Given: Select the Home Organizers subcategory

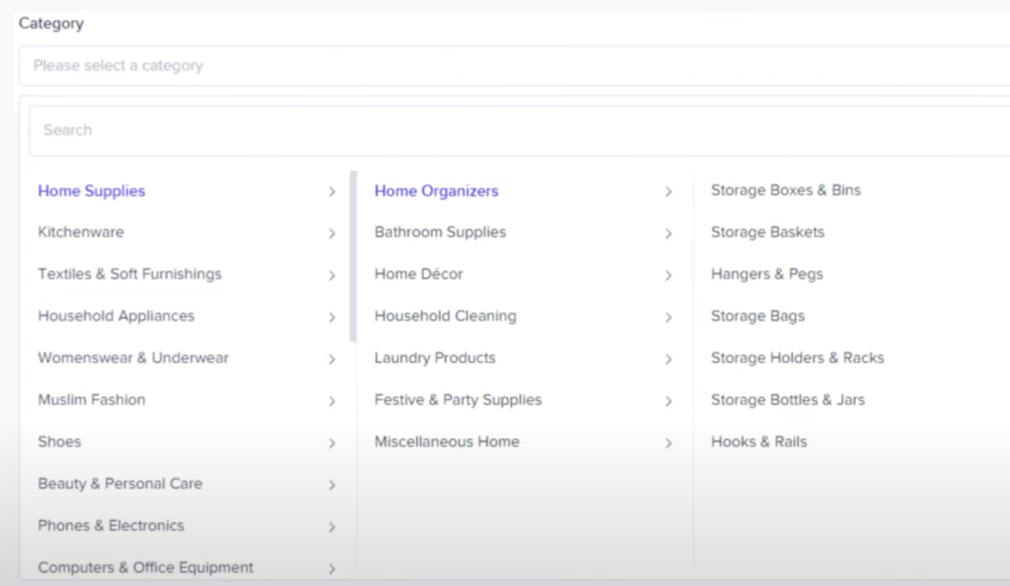Looking at the screenshot, I should click(436, 191).
